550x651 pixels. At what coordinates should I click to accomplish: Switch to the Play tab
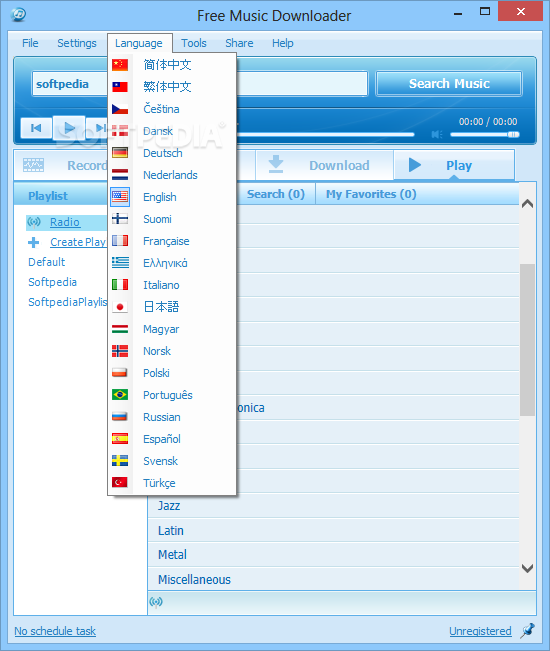pos(454,165)
